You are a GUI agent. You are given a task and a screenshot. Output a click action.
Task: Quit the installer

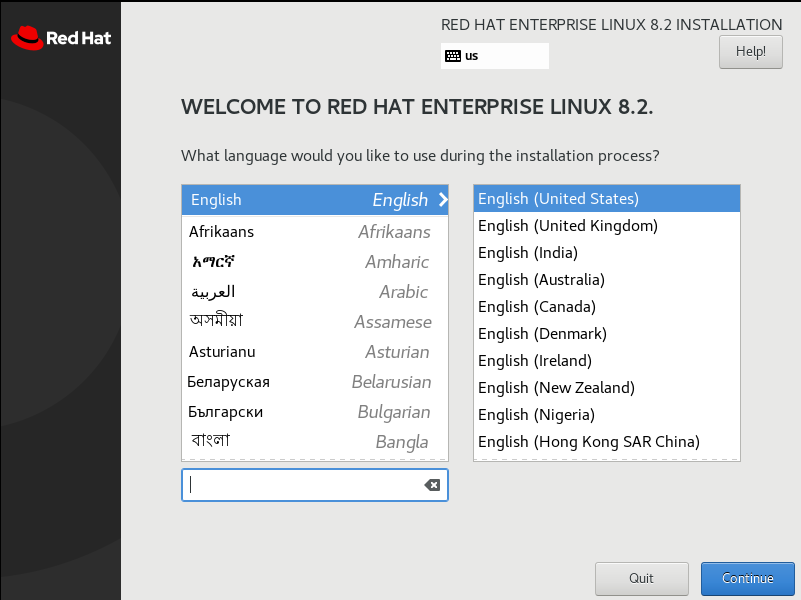coord(642,579)
